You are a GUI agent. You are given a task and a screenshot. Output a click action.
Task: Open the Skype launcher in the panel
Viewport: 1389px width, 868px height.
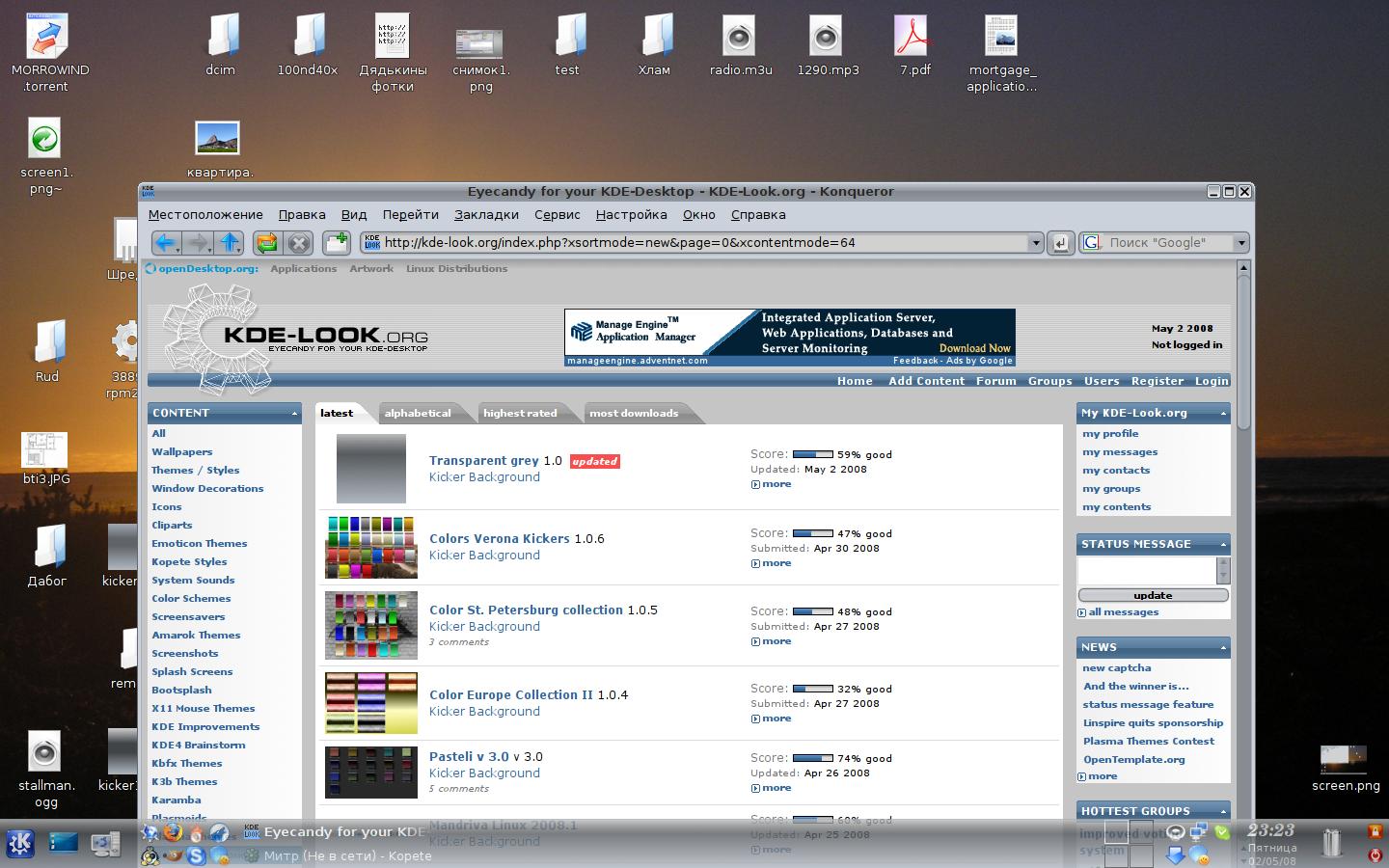point(197,855)
